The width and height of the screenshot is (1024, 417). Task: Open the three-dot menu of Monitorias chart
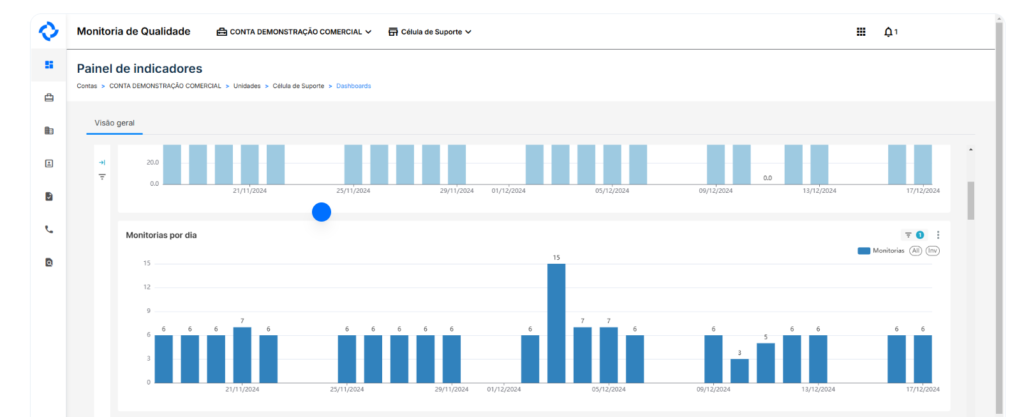938,235
